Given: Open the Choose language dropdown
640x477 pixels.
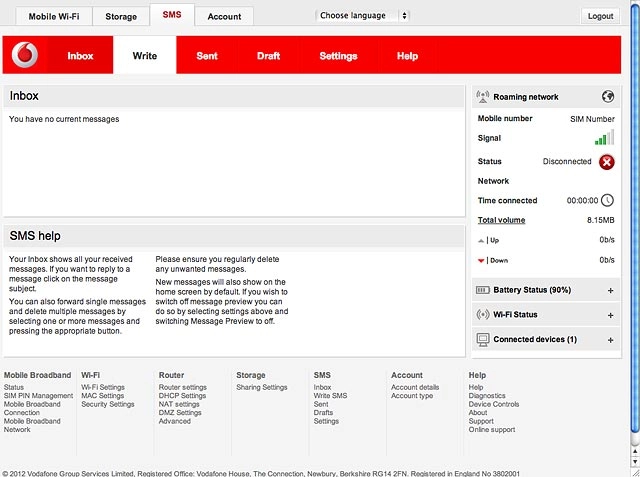Looking at the screenshot, I should tap(362, 16).
